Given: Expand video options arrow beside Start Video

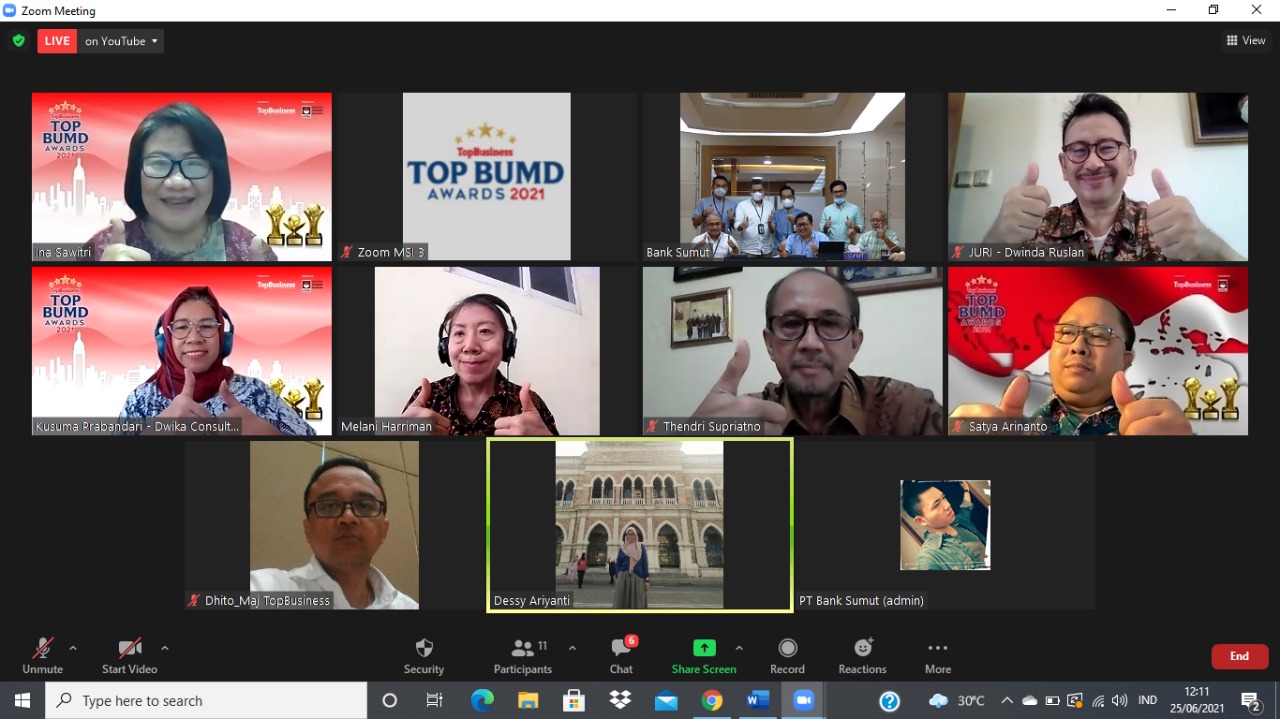Looking at the screenshot, I should 165,648.
